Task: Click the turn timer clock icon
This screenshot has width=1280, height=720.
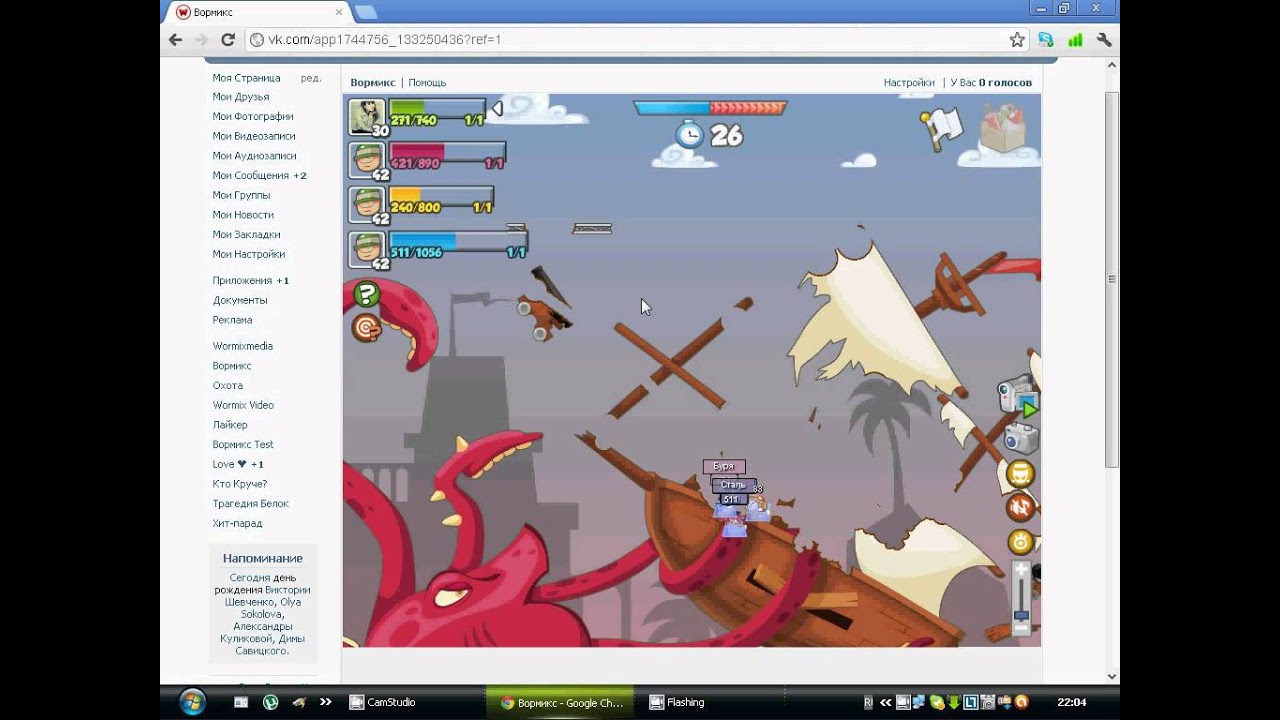Action: pyautogui.click(x=690, y=135)
